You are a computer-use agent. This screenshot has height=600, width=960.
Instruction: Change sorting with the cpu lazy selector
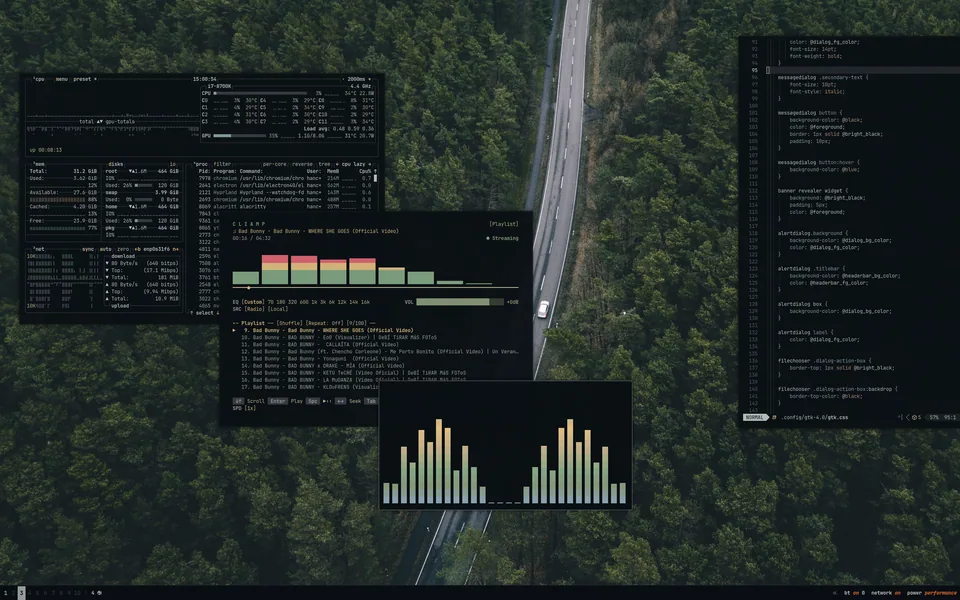click(354, 164)
